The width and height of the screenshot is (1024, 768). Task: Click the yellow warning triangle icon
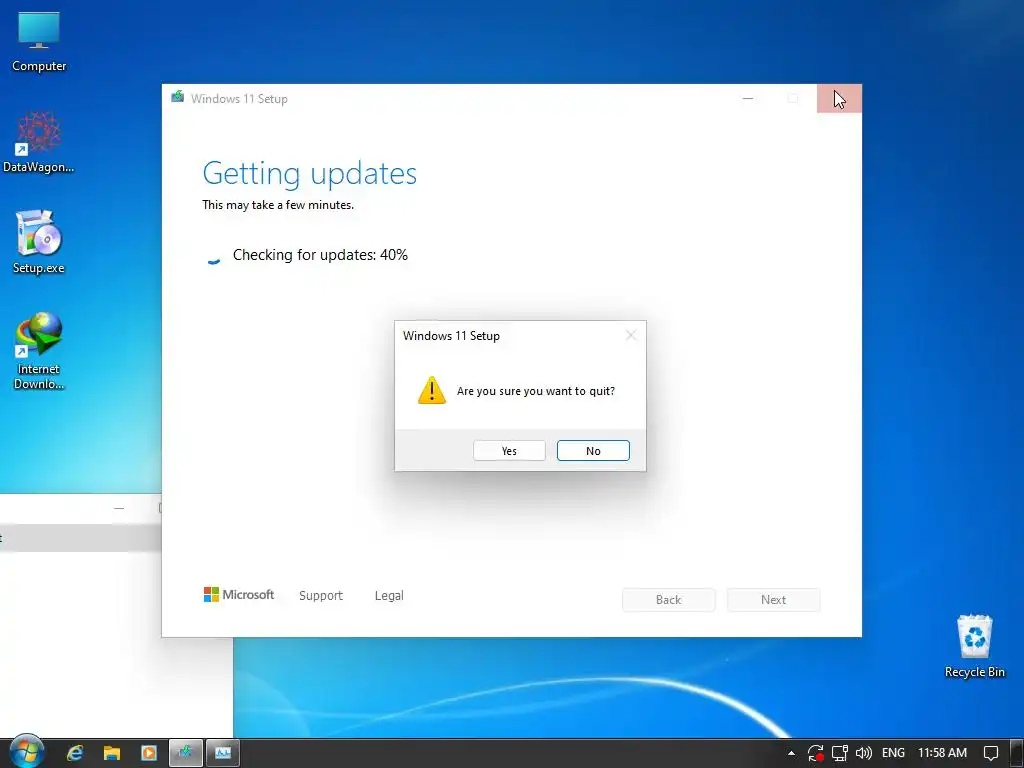tap(432, 391)
